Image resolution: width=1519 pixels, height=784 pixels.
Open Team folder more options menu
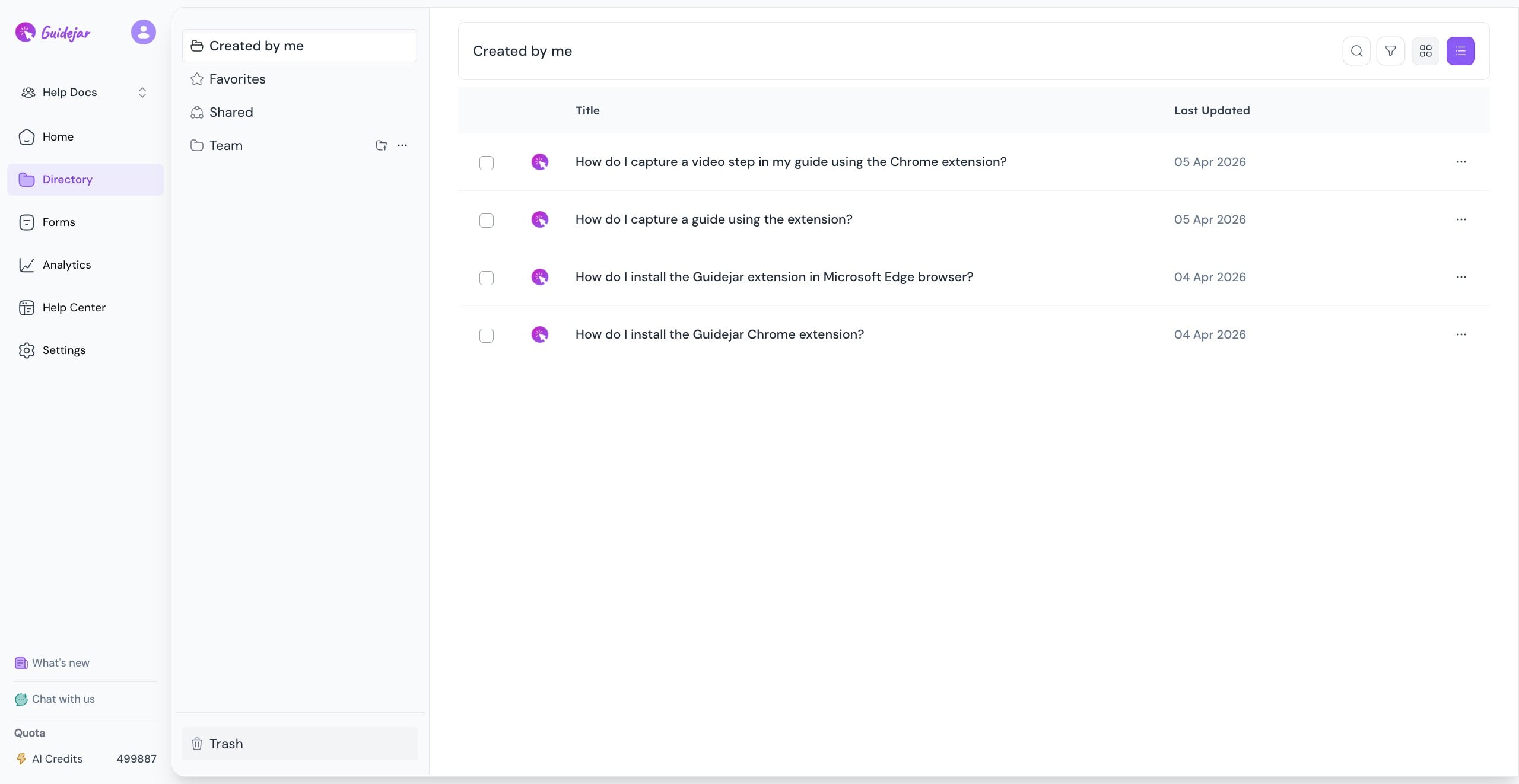[x=402, y=145]
